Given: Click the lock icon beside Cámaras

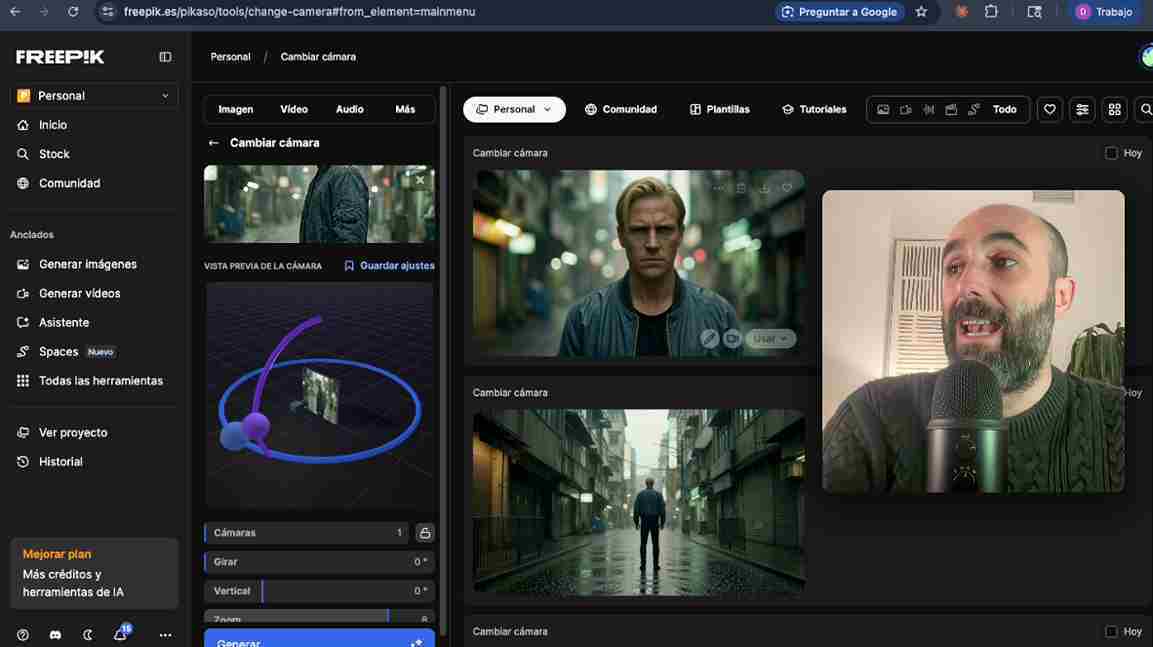Looking at the screenshot, I should (425, 533).
